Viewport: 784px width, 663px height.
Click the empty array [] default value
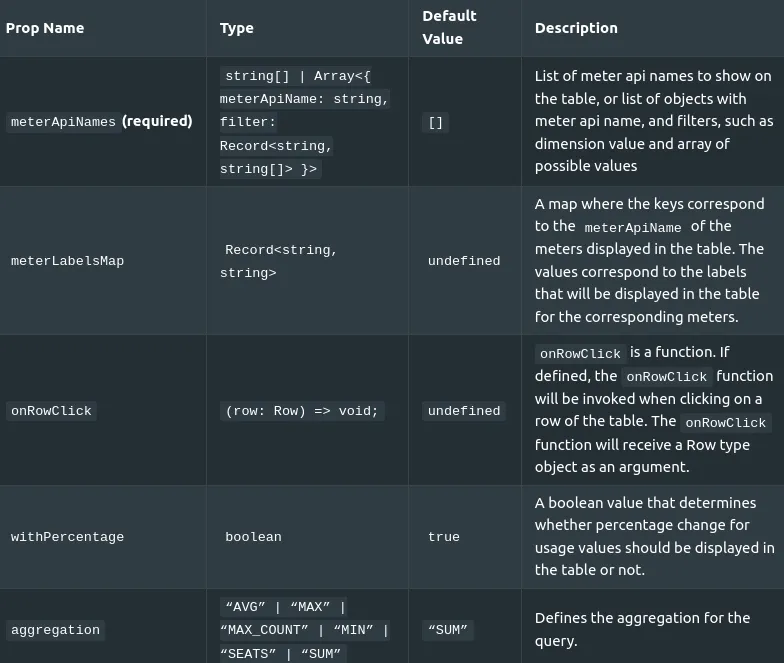(x=436, y=122)
